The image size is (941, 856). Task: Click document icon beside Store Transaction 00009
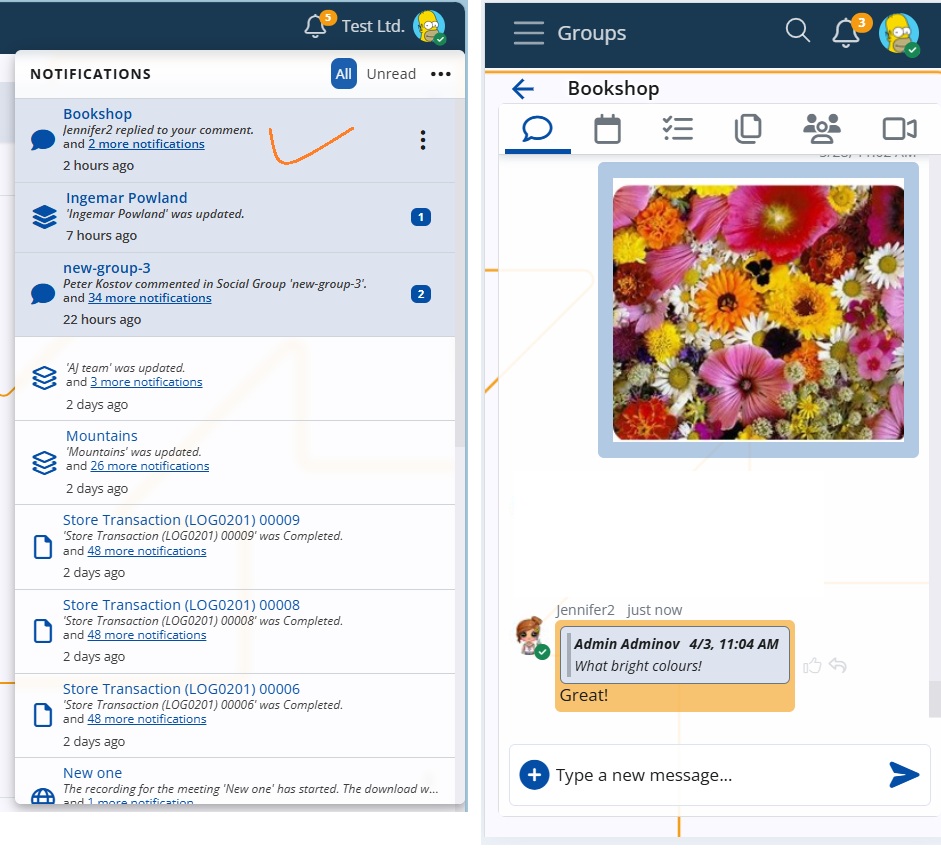(x=43, y=547)
